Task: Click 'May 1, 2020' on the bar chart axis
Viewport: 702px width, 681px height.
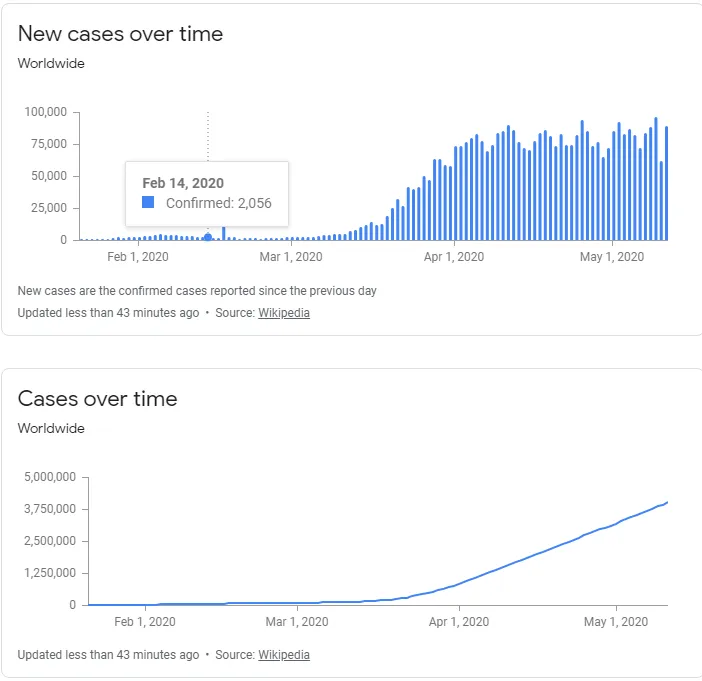Action: pos(612,257)
